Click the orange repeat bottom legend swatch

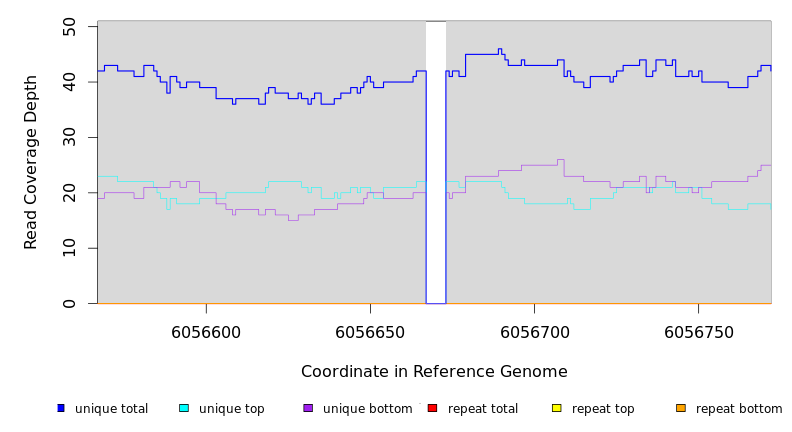(681, 408)
